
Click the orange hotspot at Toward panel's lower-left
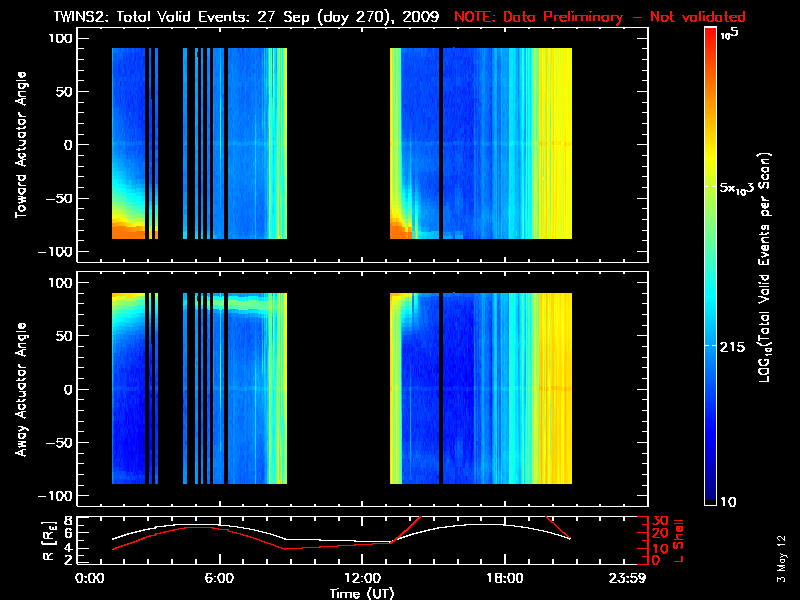[125, 230]
